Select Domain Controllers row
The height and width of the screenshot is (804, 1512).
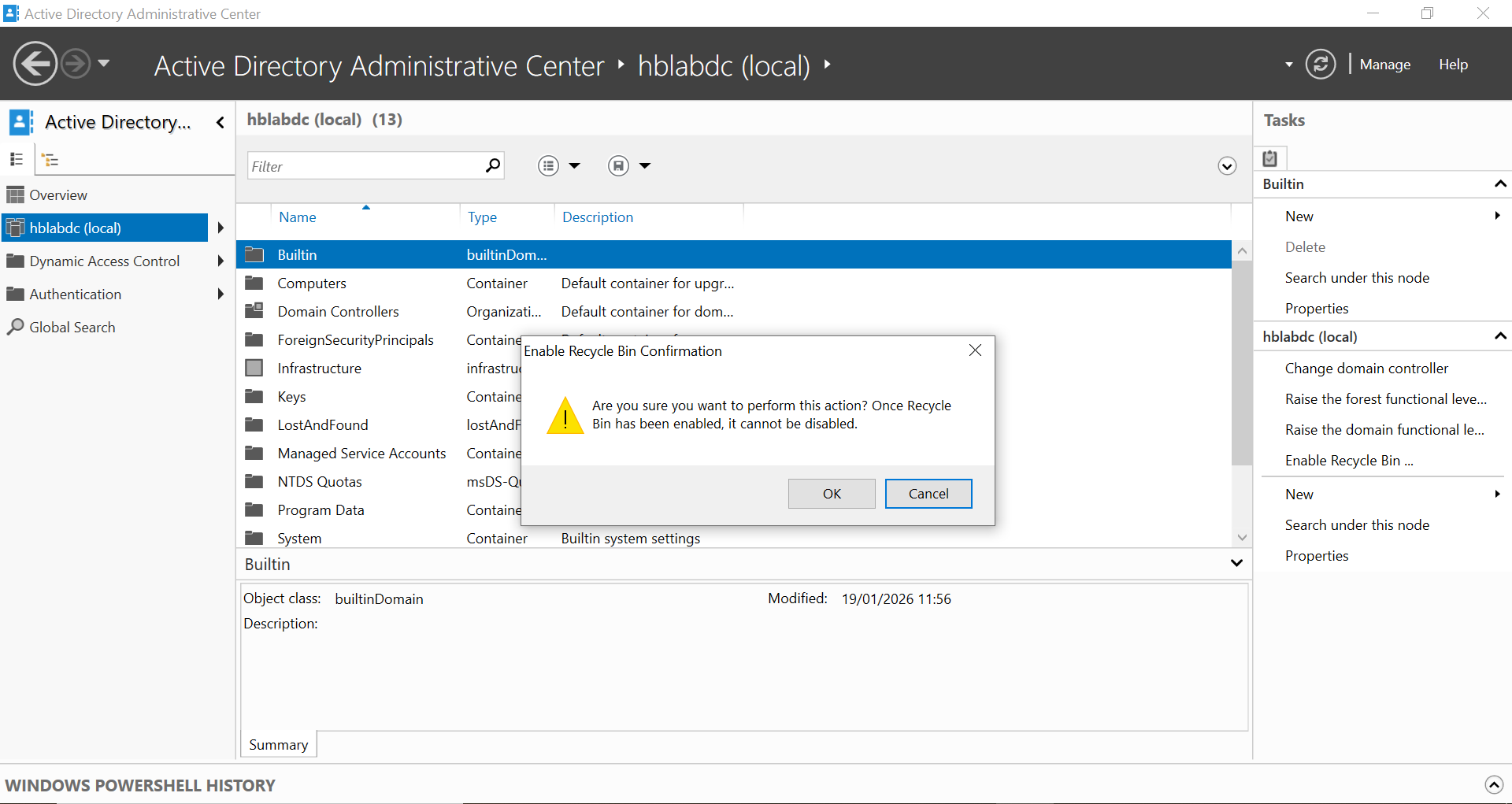point(734,312)
